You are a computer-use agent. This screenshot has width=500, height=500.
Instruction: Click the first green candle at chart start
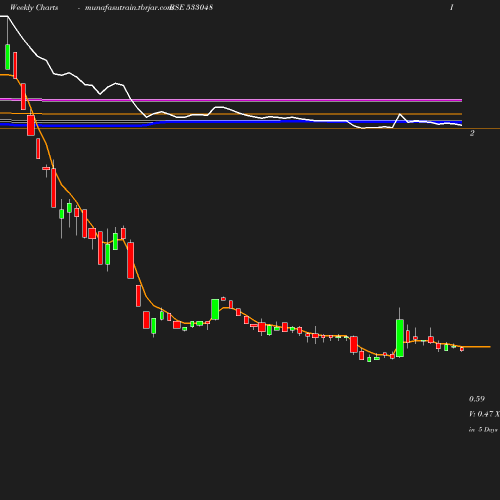(x=8, y=57)
